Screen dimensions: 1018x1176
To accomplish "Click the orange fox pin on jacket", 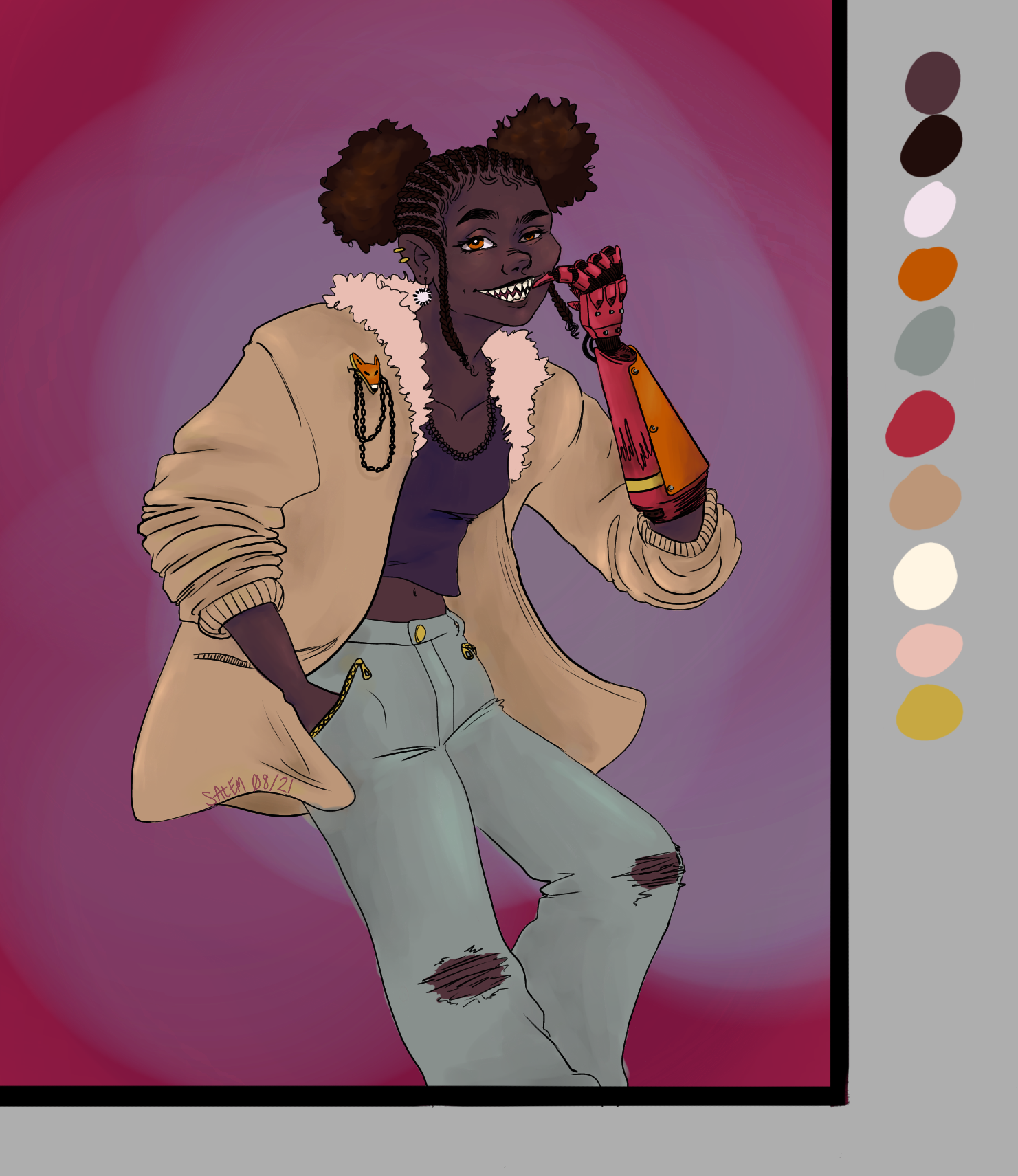I will coord(368,372).
